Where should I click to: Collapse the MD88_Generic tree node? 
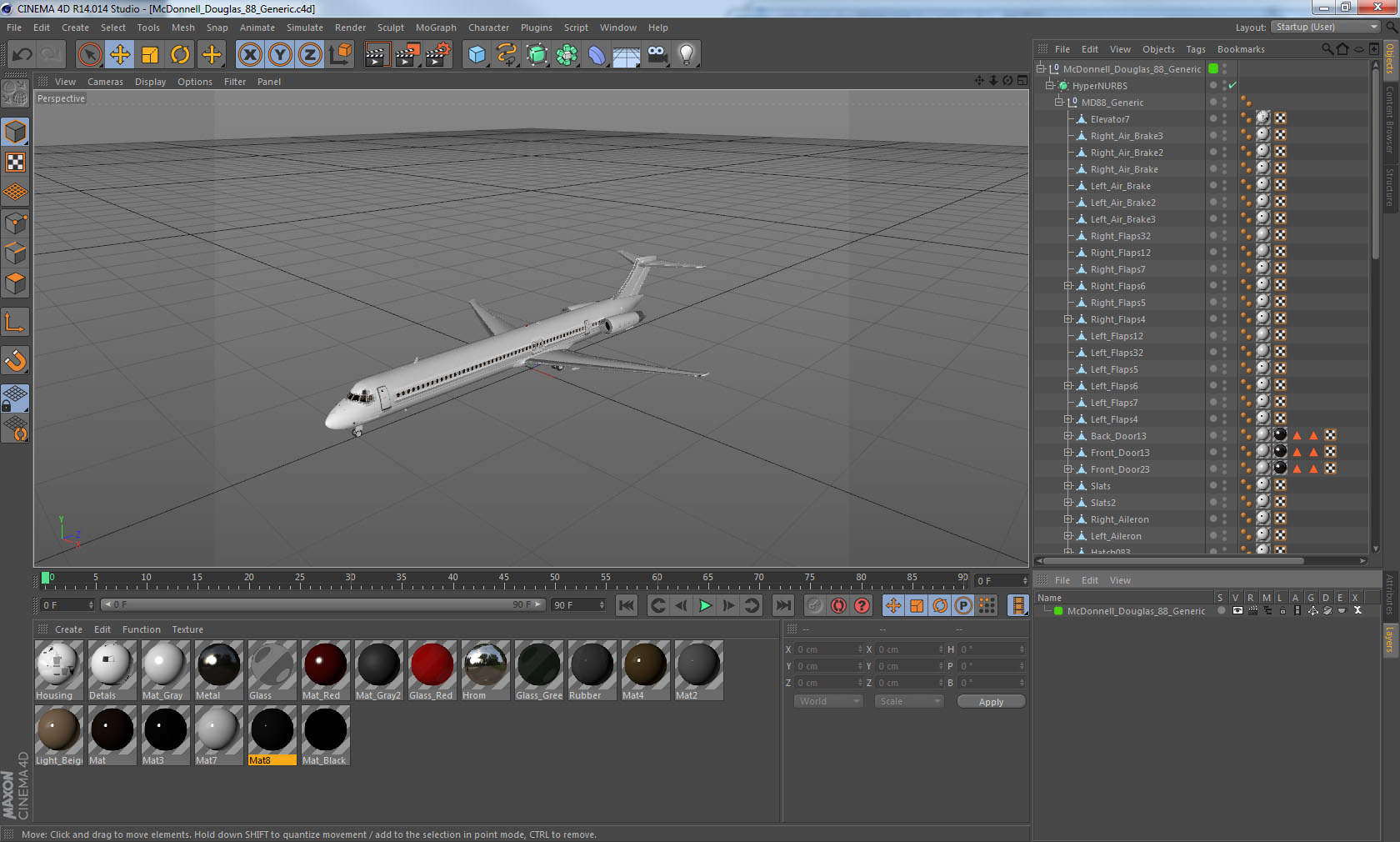(x=1059, y=102)
